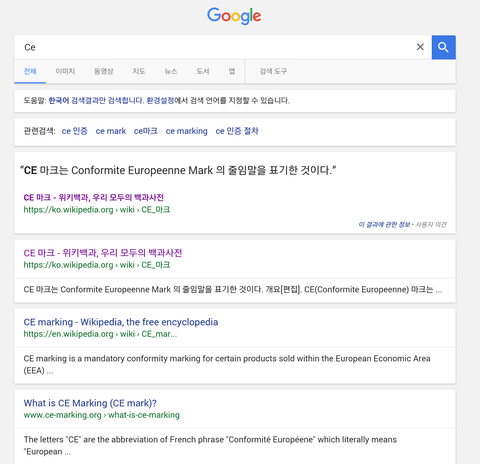Image resolution: width=480 pixels, height=464 pixels.
Task: Open CE marking - Wikipedia English result
Action: pos(121,322)
